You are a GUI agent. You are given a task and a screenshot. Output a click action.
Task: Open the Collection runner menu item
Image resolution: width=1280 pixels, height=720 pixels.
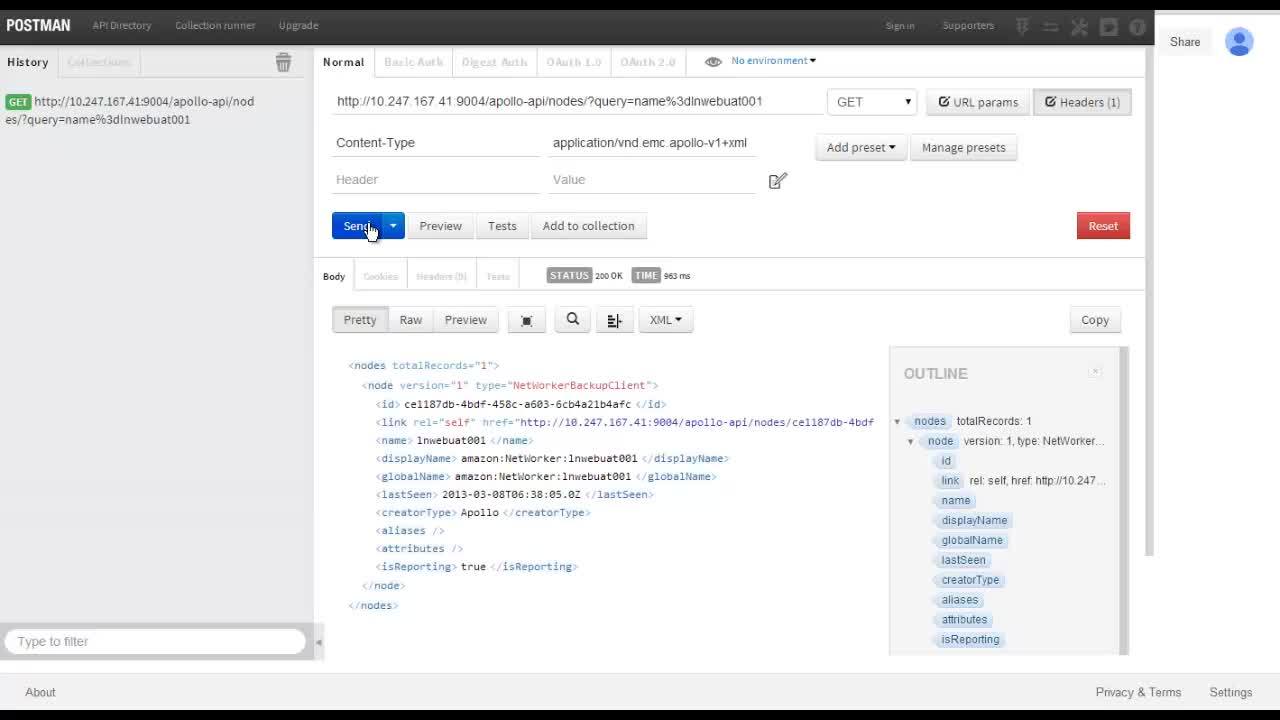pyautogui.click(x=215, y=25)
